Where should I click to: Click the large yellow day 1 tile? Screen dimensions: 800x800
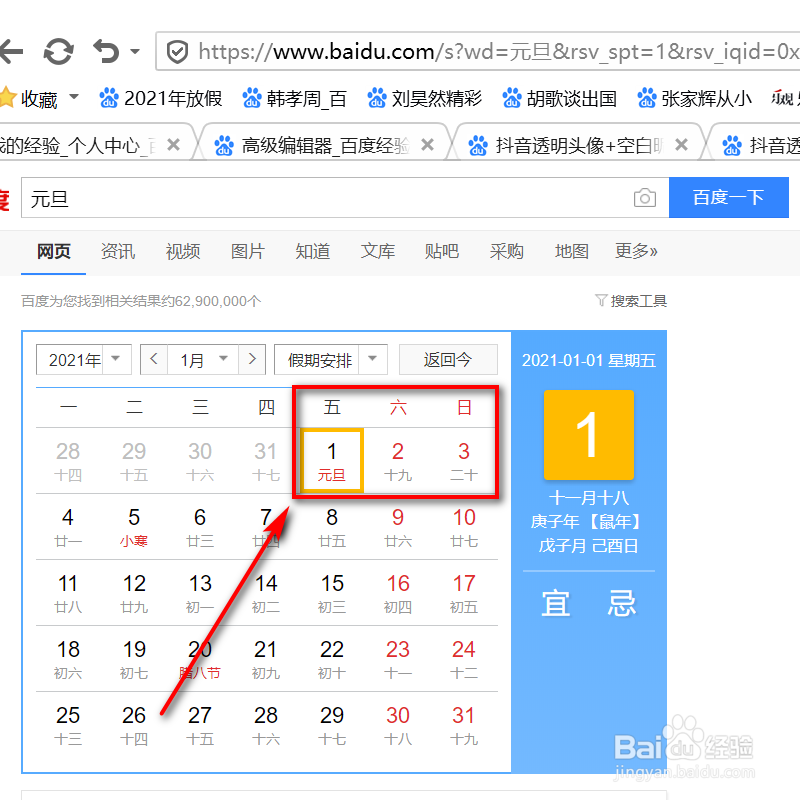589,435
